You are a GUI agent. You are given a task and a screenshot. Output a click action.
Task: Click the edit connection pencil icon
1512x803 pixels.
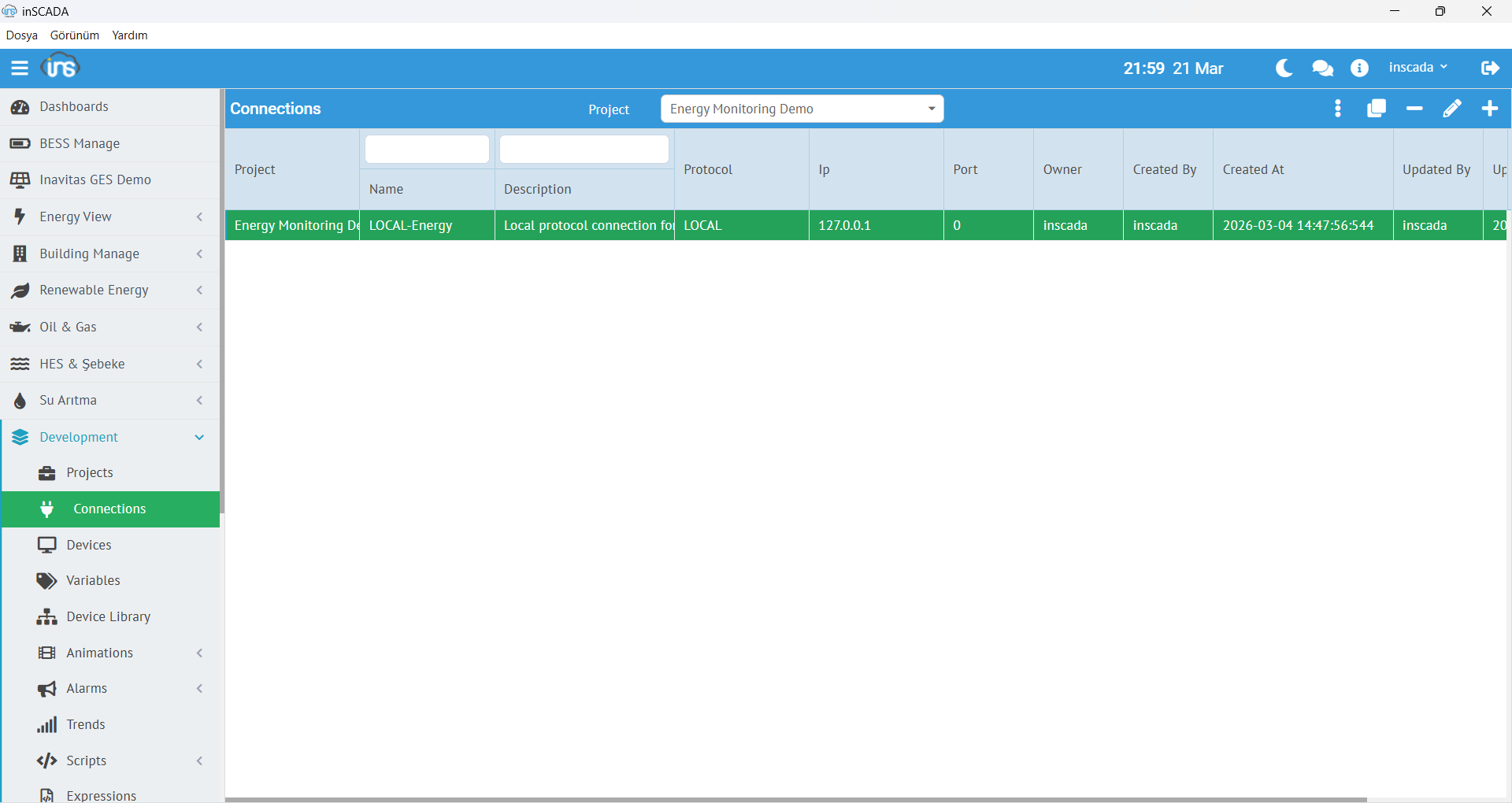[1451, 109]
